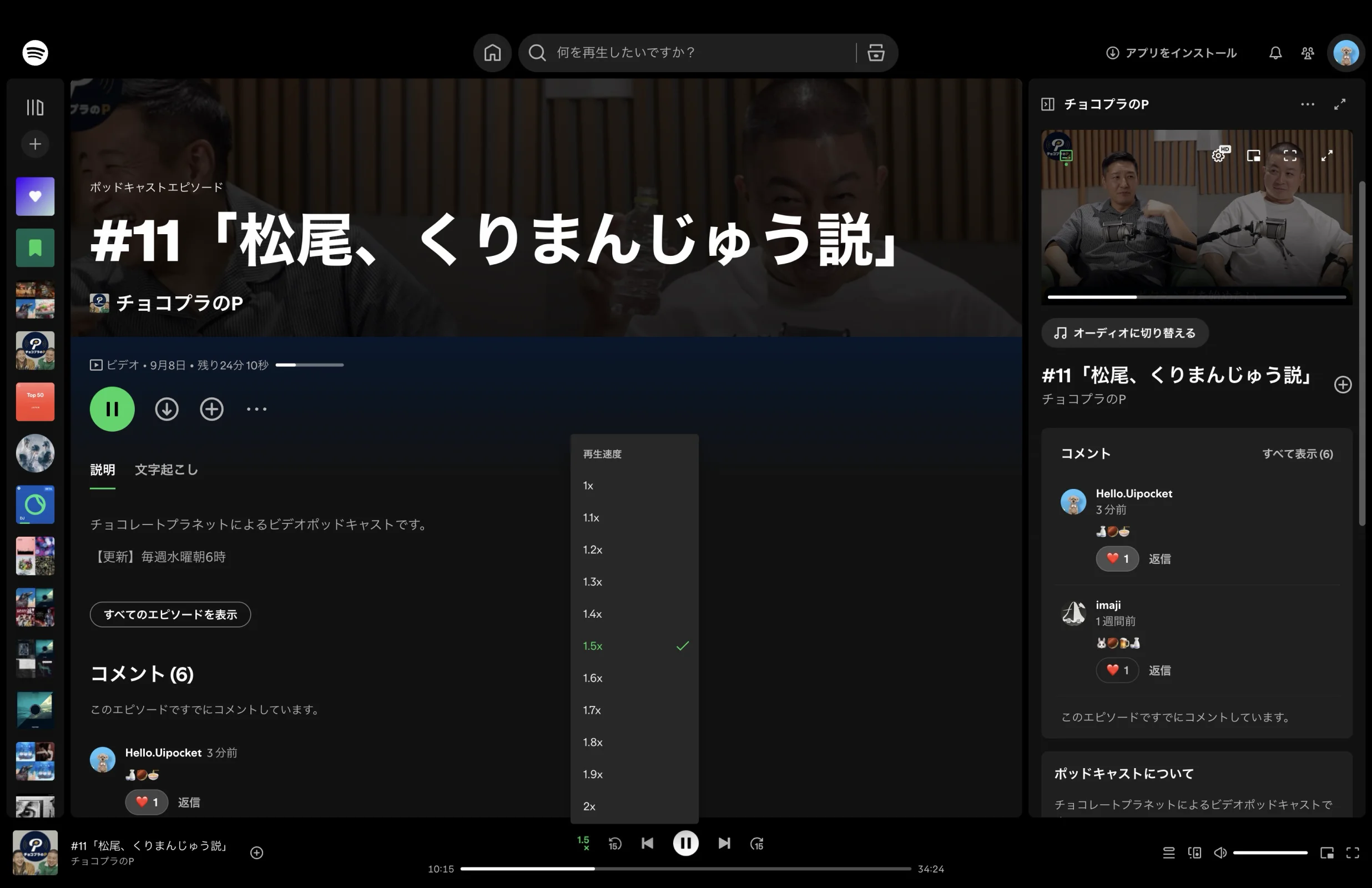
Task: Click すべてのエピソードを表示 button
Action: coord(170,614)
